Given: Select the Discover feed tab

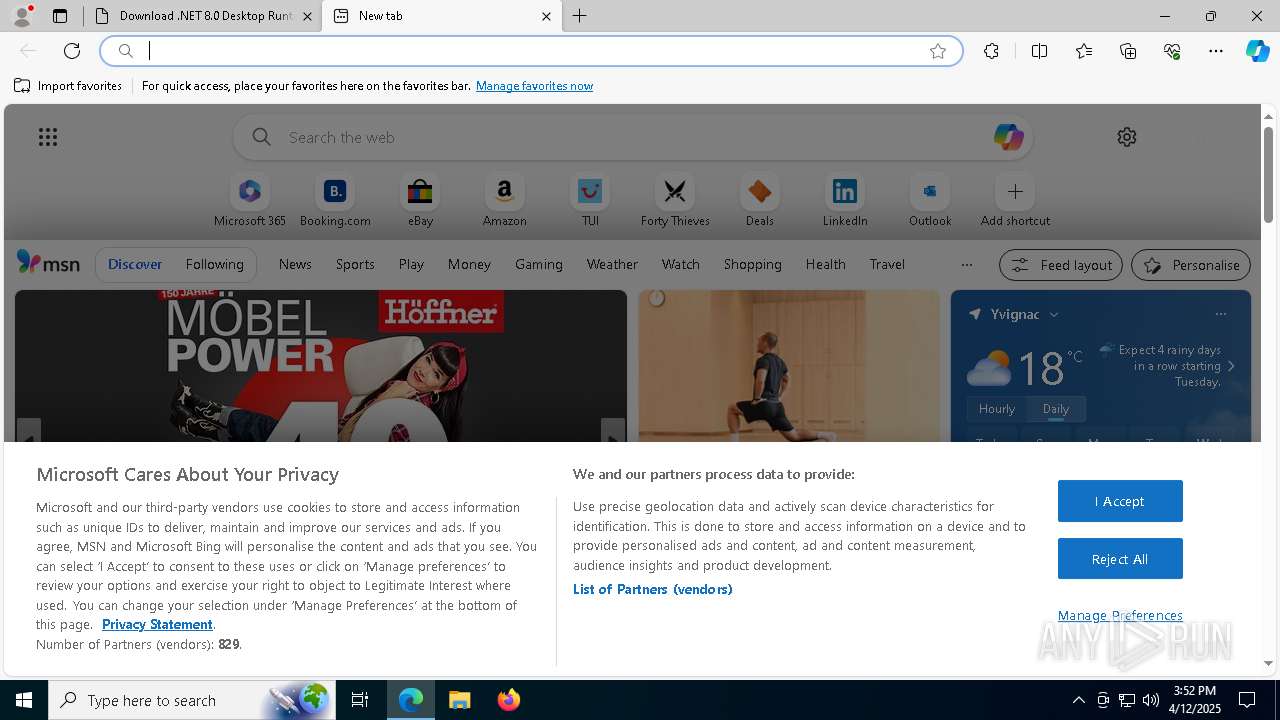Looking at the screenshot, I should 135,264.
